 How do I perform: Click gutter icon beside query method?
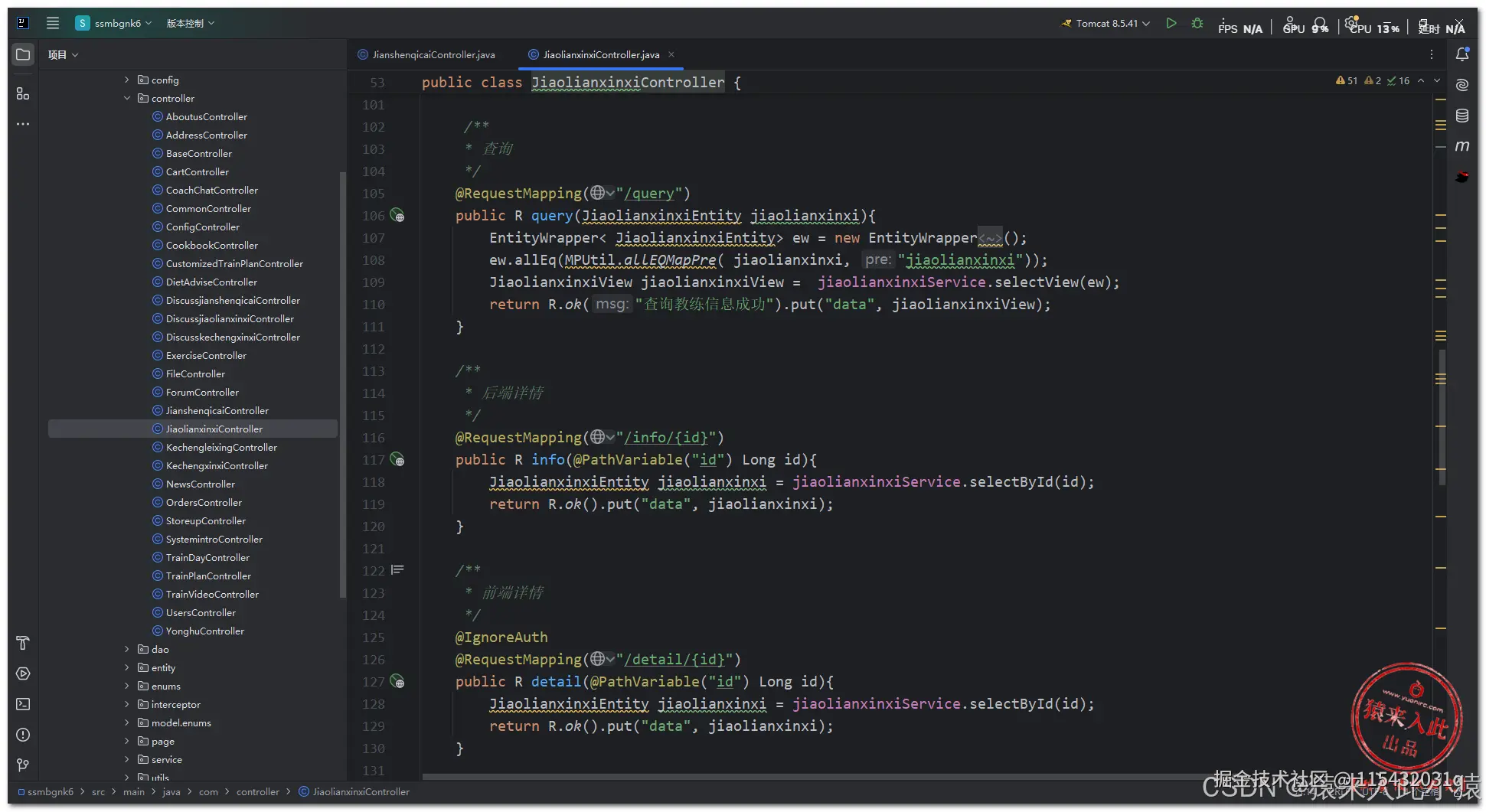pos(397,216)
